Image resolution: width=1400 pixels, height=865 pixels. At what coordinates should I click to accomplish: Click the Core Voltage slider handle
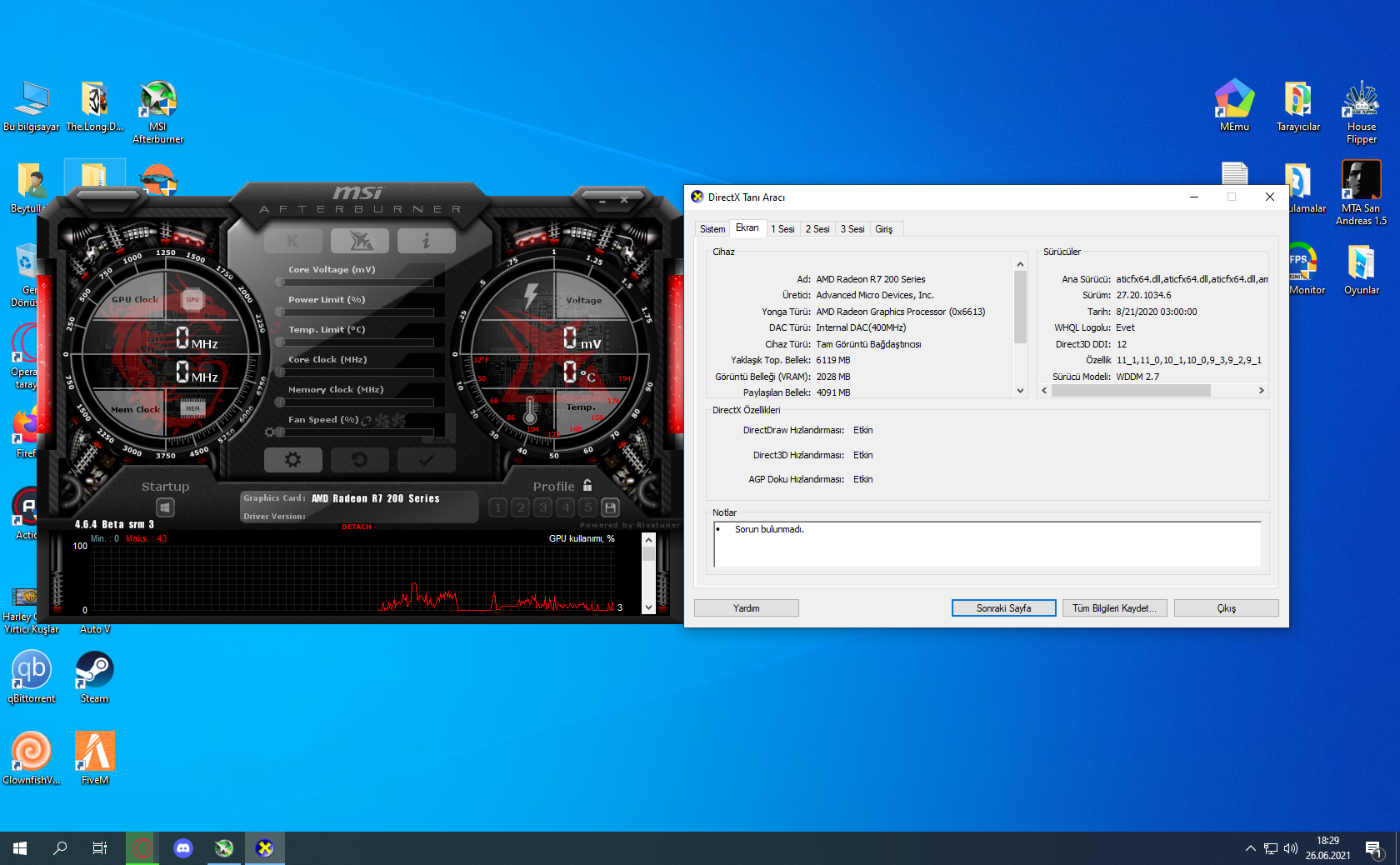[x=280, y=282]
